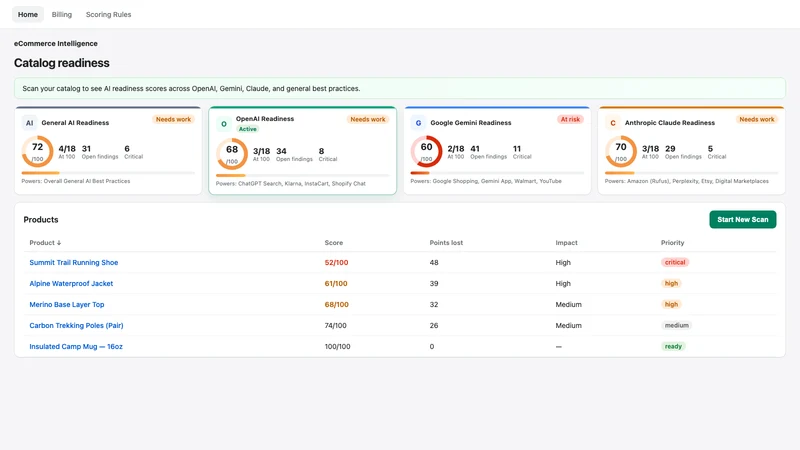
Task: Open Merino Base Layer Top product
Action: 66,304
